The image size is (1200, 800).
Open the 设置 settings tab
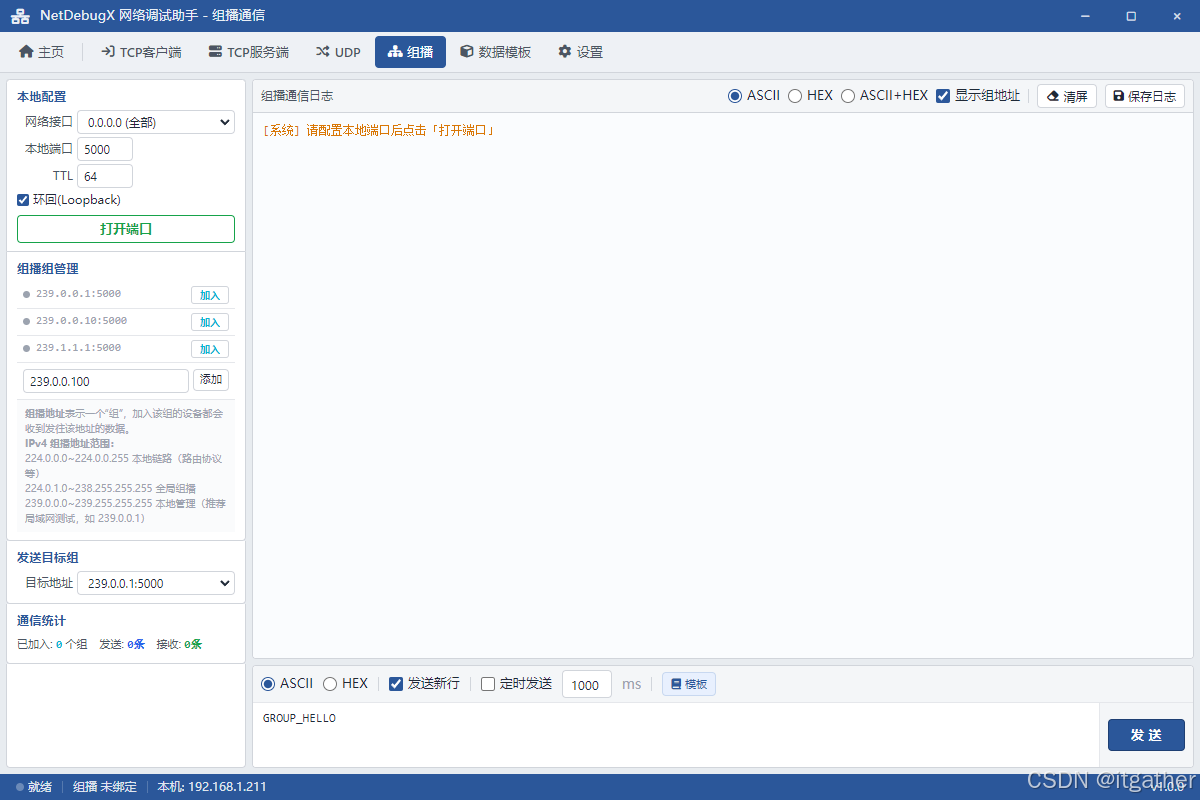(x=580, y=52)
